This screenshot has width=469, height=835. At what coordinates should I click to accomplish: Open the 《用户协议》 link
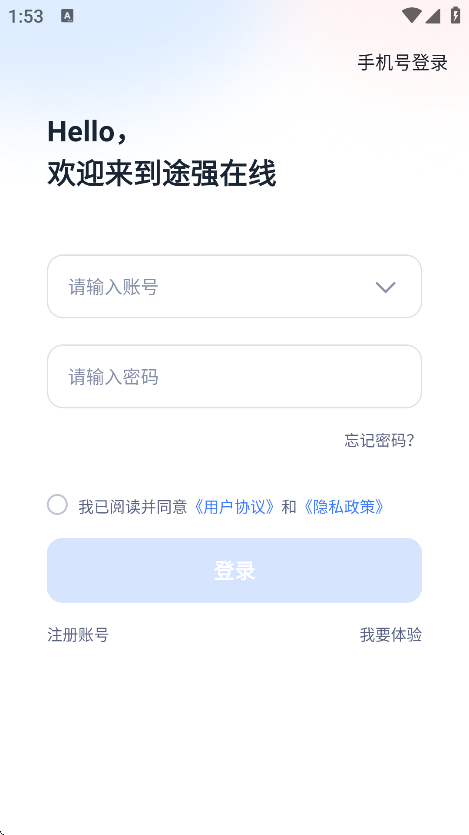(234, 507)
